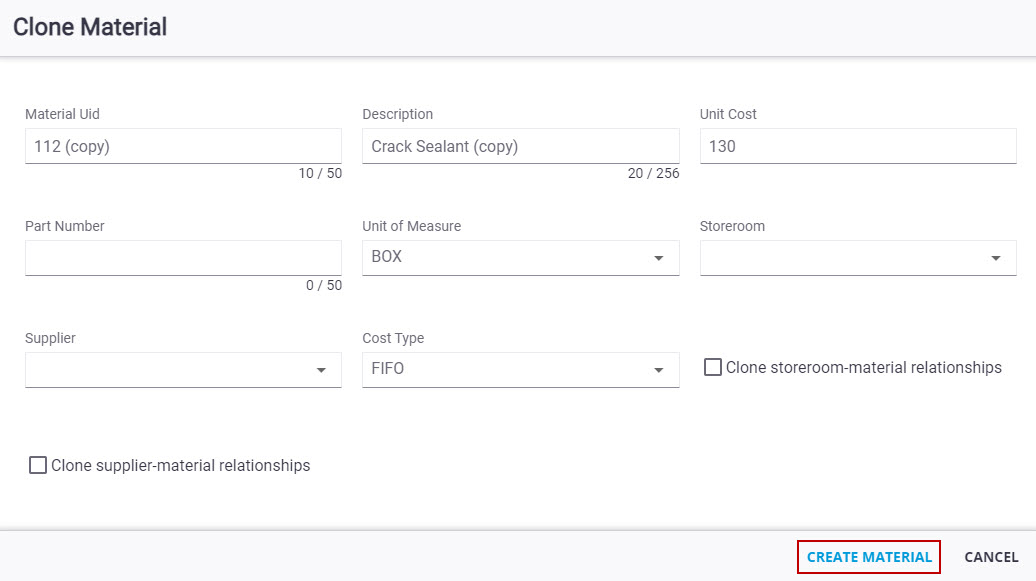Click the 'Clone supplier-material relationships' label text
Viewport: 1036px width, 581px height.
(x=180, y=466)
